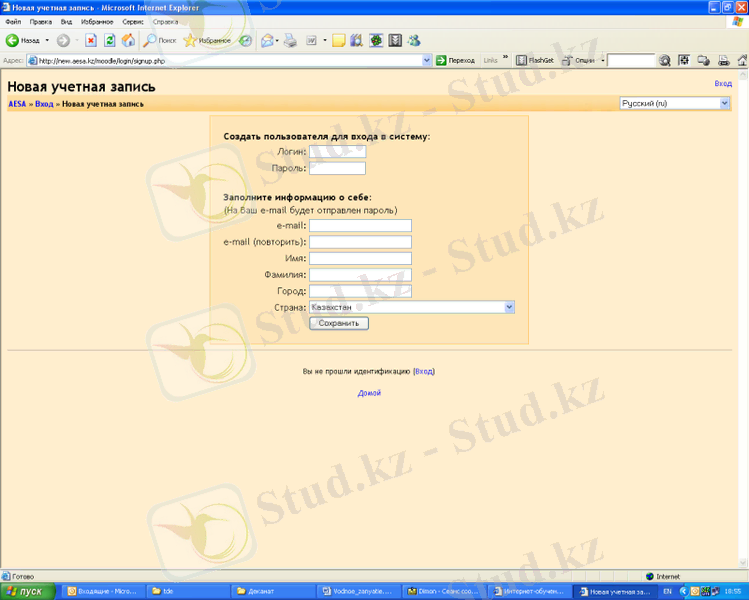Click the EN language indicator in tray
The height and width of the screenshot is (600, 749).
coord(667,591)
